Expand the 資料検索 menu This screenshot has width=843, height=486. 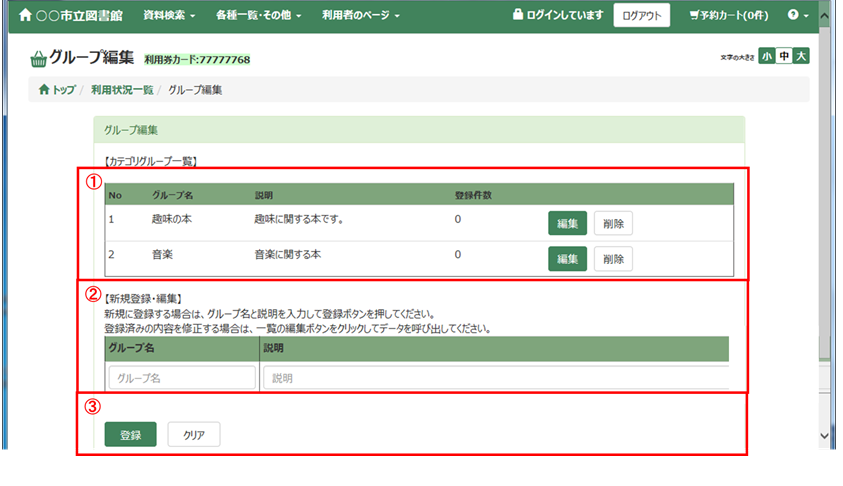point(169,16)
